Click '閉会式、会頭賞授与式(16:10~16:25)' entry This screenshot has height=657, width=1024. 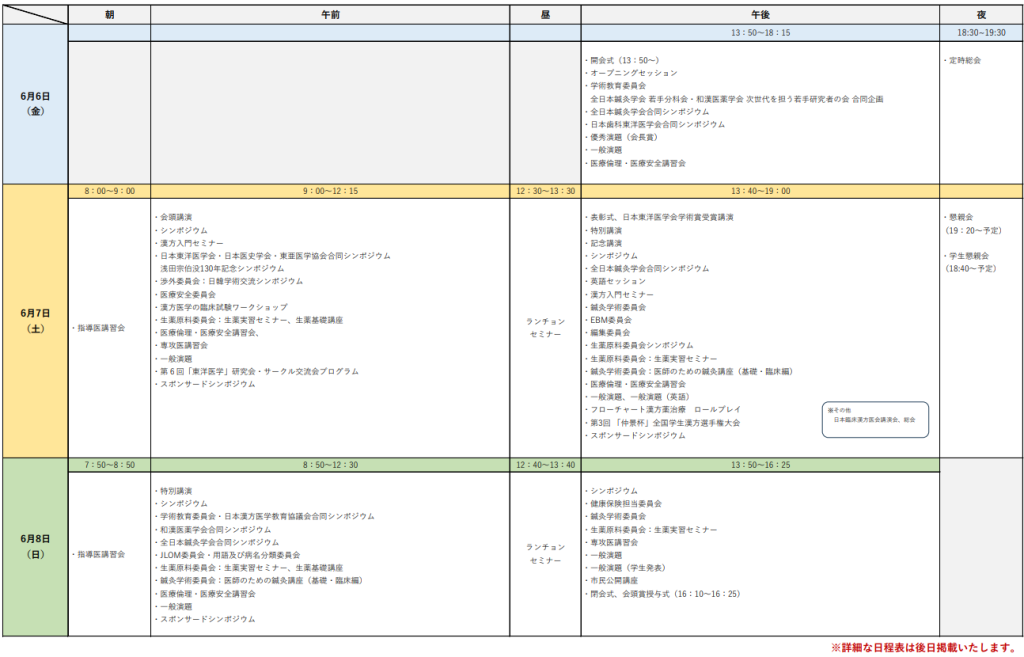tap(663, 594)
